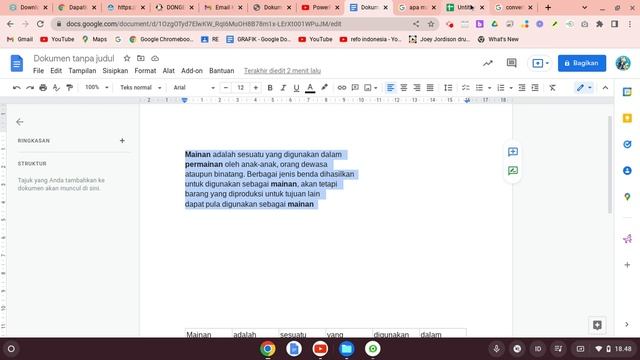640x360 pixels.
Task: Open the Add-on menu
Action: 192,71
